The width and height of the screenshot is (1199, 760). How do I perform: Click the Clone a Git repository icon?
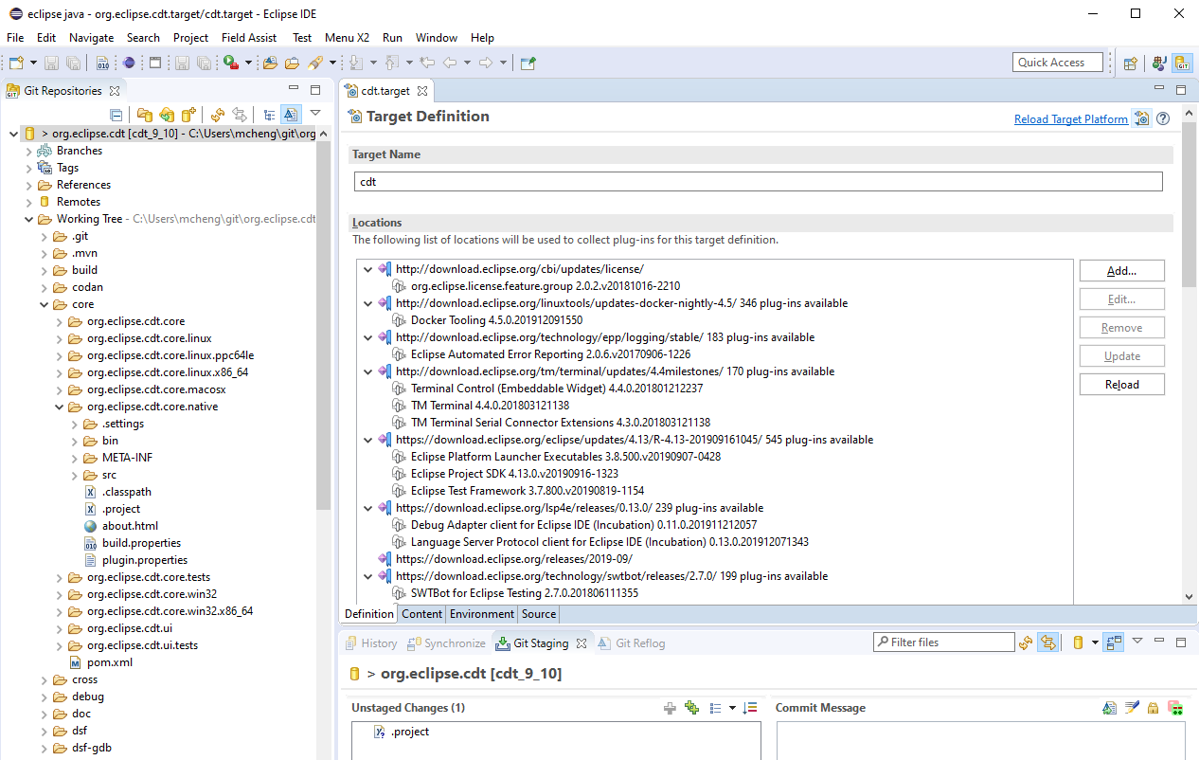coord(167,115)
